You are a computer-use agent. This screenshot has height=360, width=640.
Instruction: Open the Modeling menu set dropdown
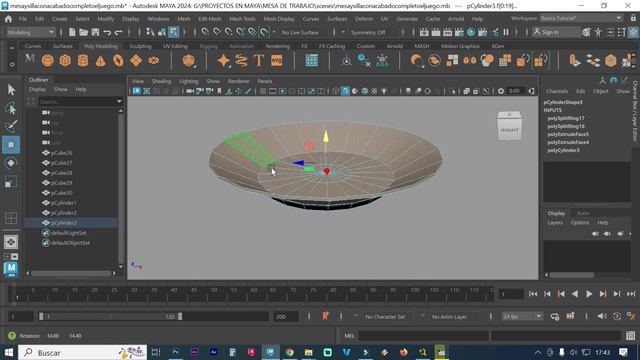click(31, 32)
